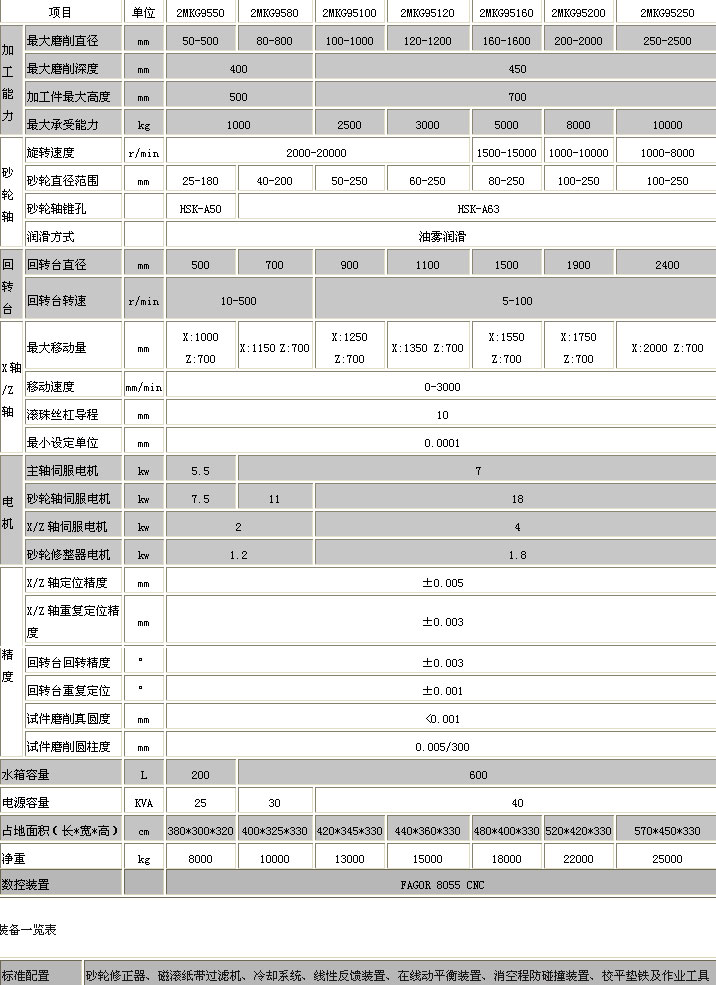Click the FAGOR 8055 CNC cell
The width and height of the screenshot is (716, 985).
pos(441,885)
